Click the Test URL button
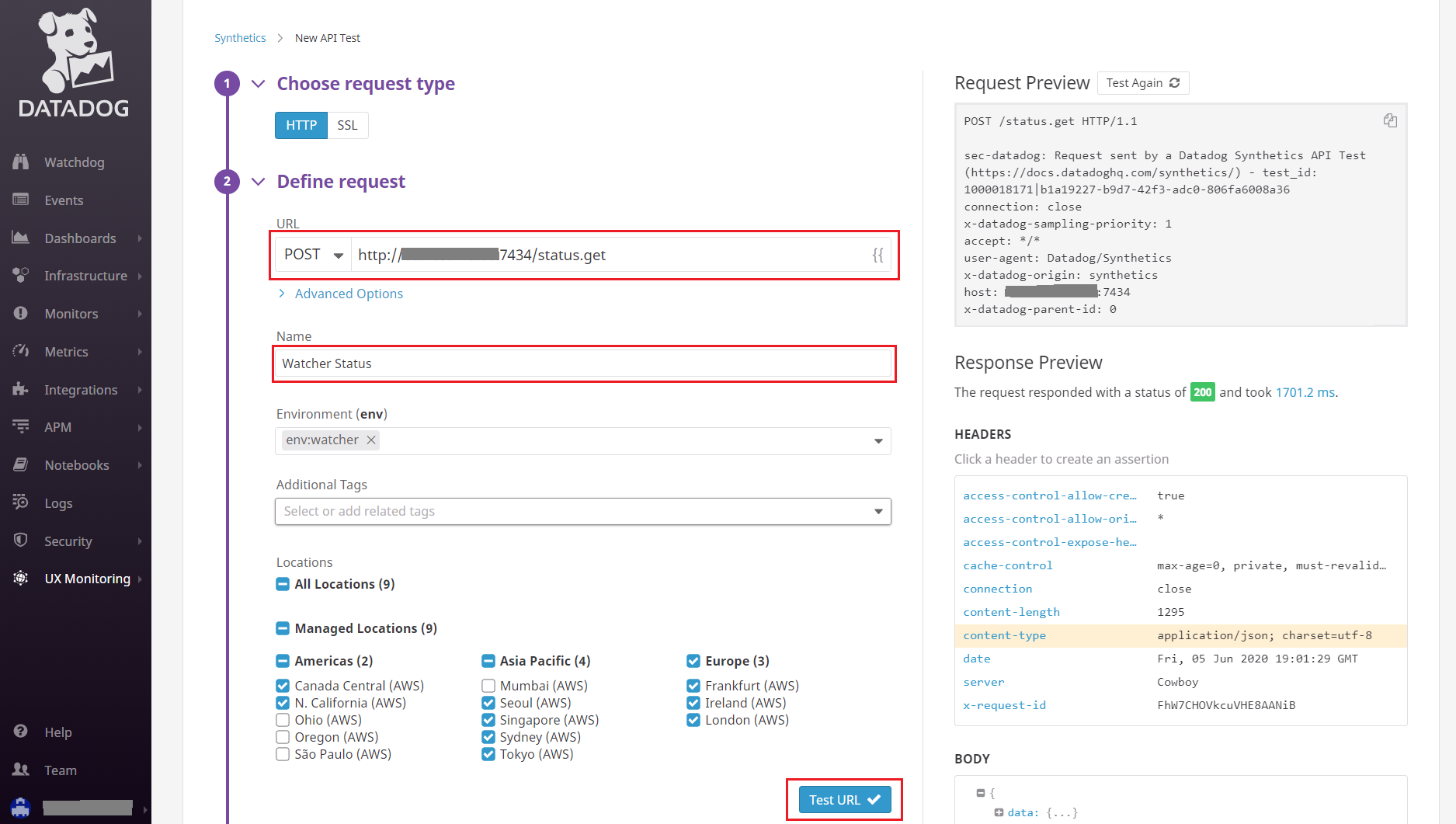The image size is (1456, 824). (x=845, y=800)
